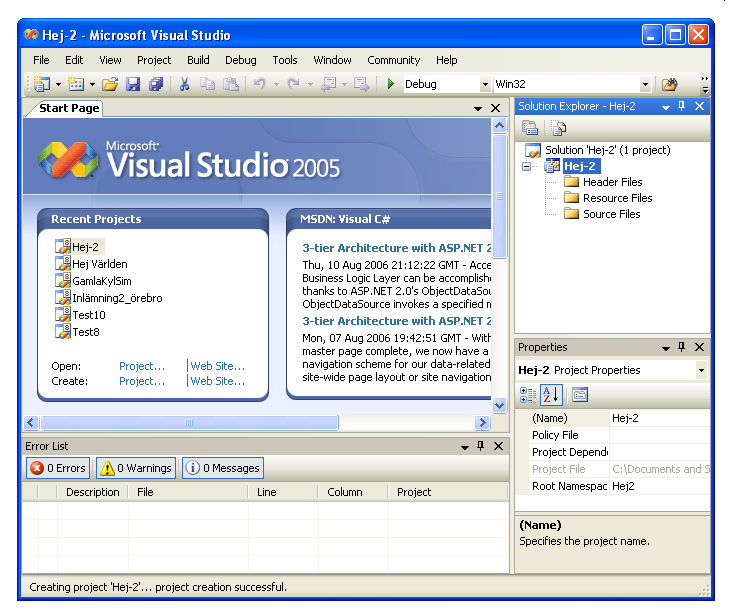Click Start Page horizontal scrollbar thumb
Image resolution: width=730 pixels, height=616 pixels.
pos(189,423)
